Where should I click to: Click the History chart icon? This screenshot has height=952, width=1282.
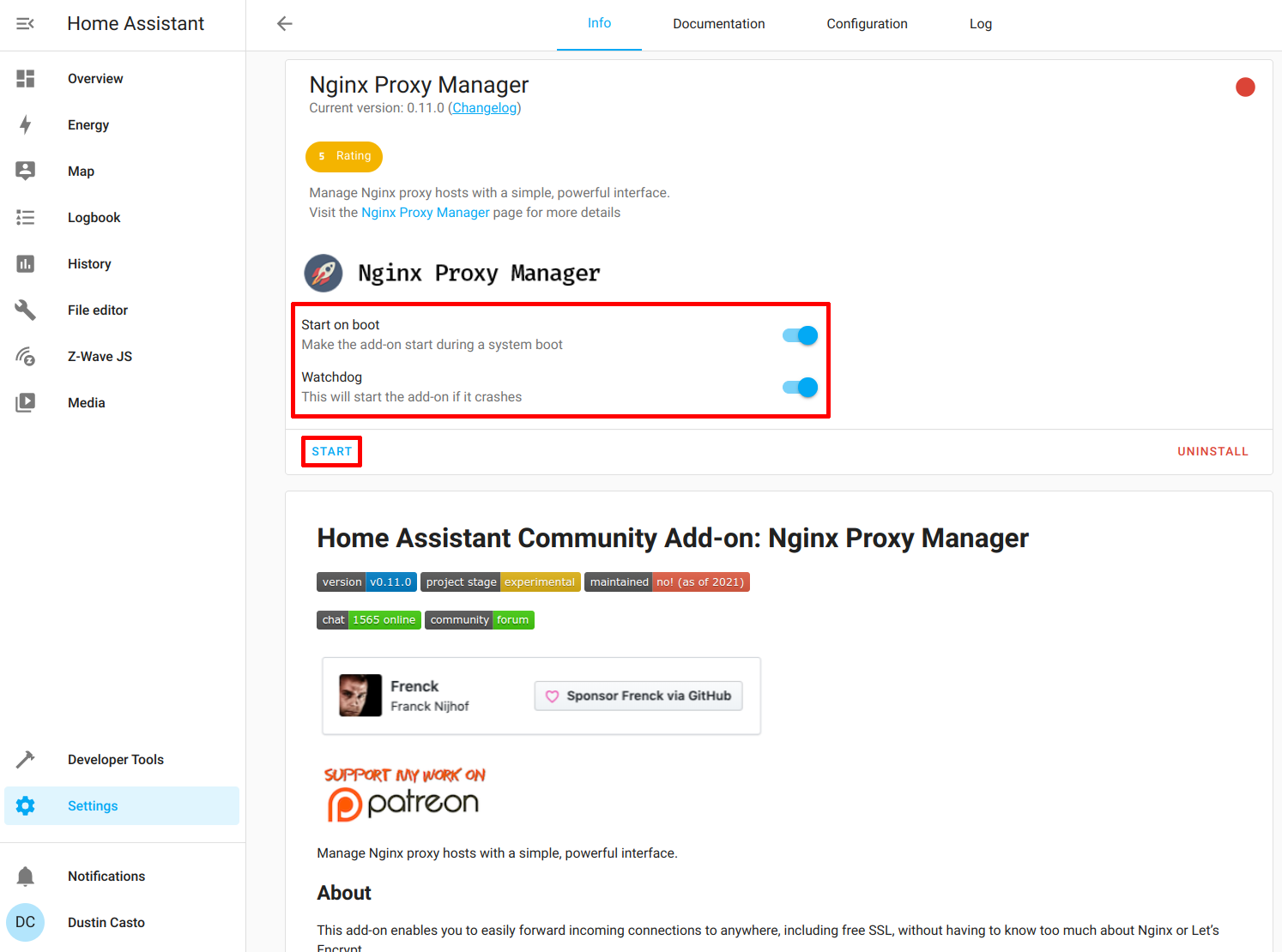click(26, 264)
